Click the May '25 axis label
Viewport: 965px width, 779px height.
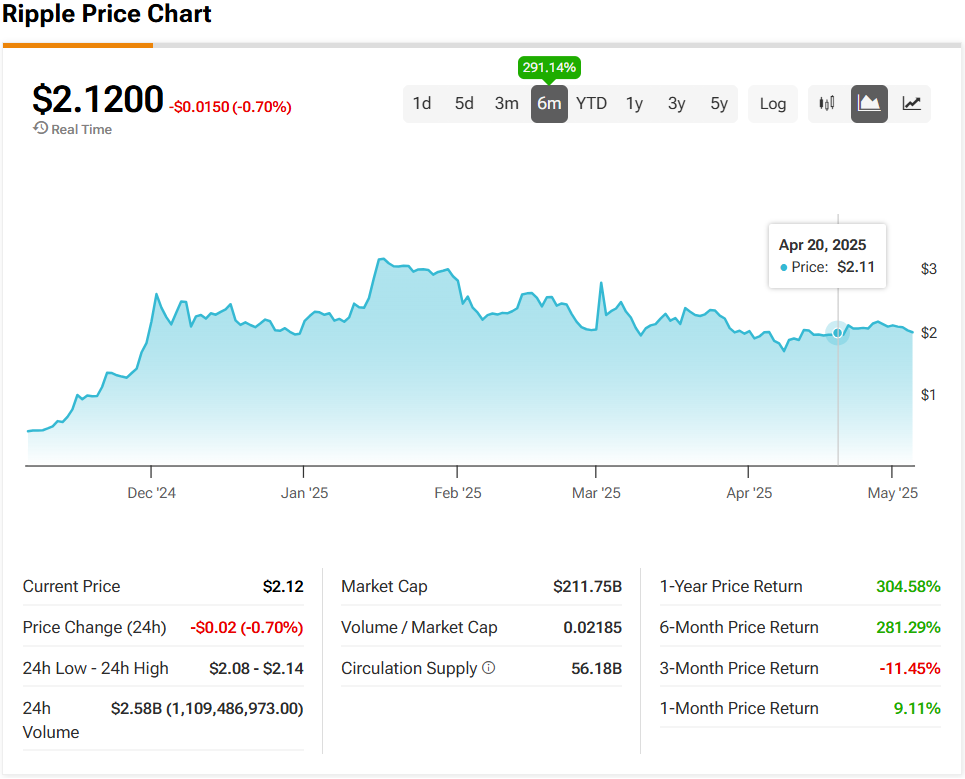pos(892,493)
